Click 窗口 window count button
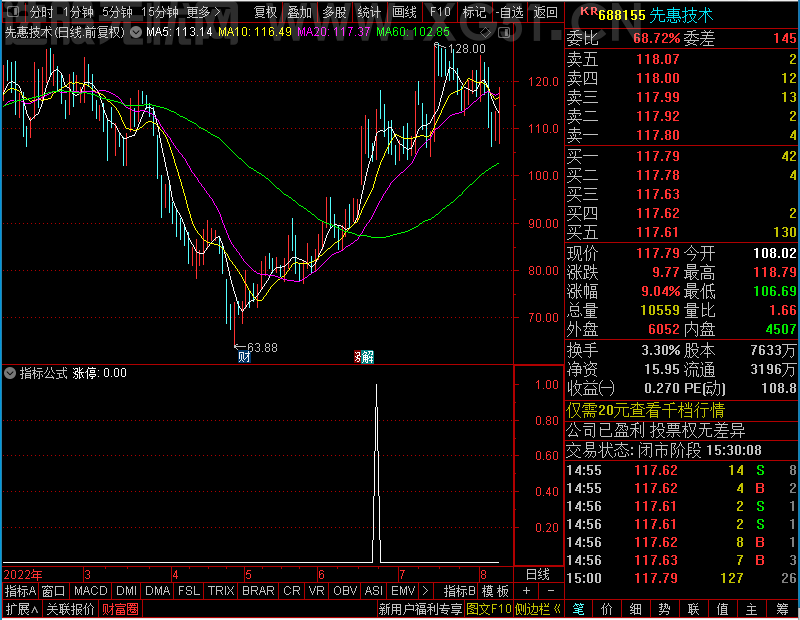Image resolution: width=800 pixels, height=620 pixels. (54, 591)
